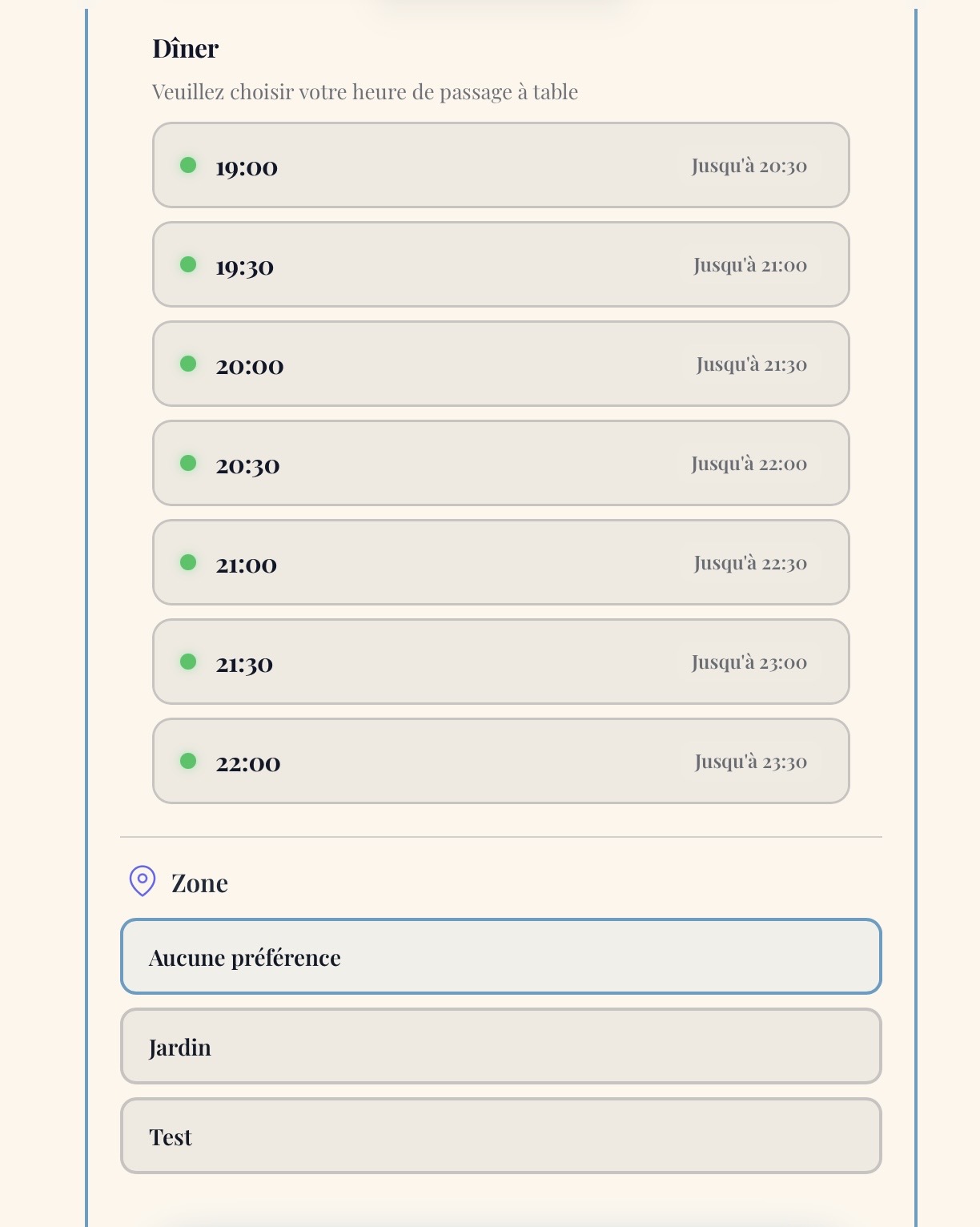The image size is (980, 1227).
Task: Click green availability dot for 21:00
Action: (x=188, y=562)
